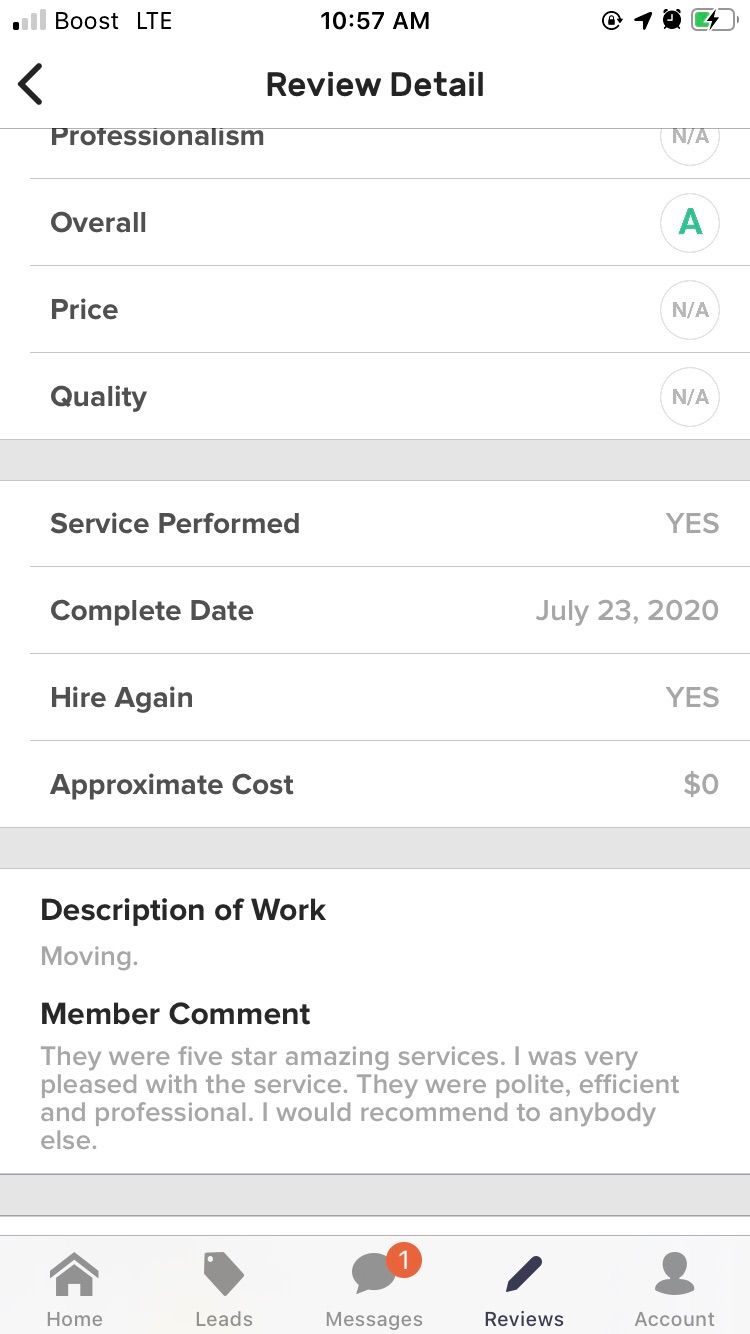
Task: Tap the Hire Again row
Action: pos(375,697)
